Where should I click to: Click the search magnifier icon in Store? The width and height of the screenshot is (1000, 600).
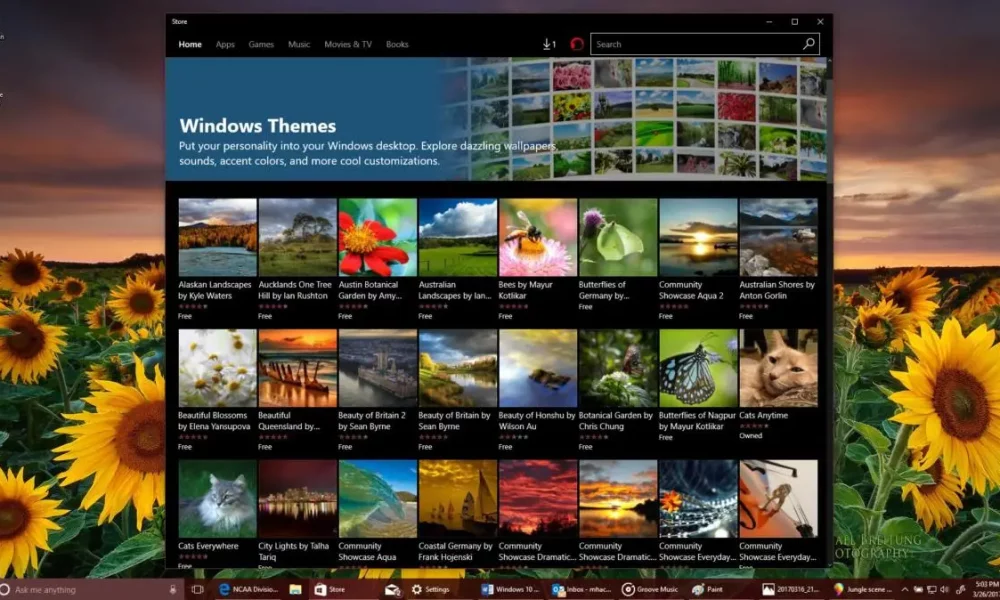coord(808,44)
